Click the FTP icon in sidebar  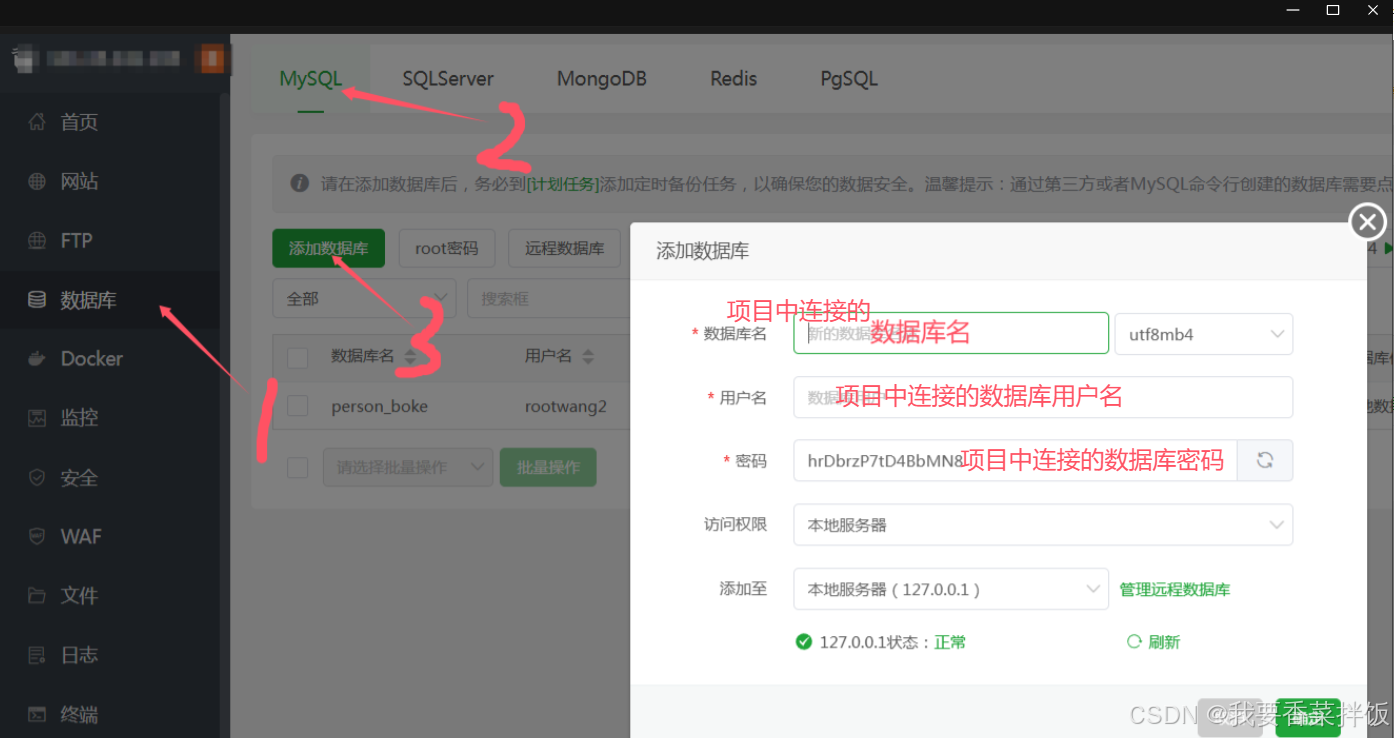(37, 241)
